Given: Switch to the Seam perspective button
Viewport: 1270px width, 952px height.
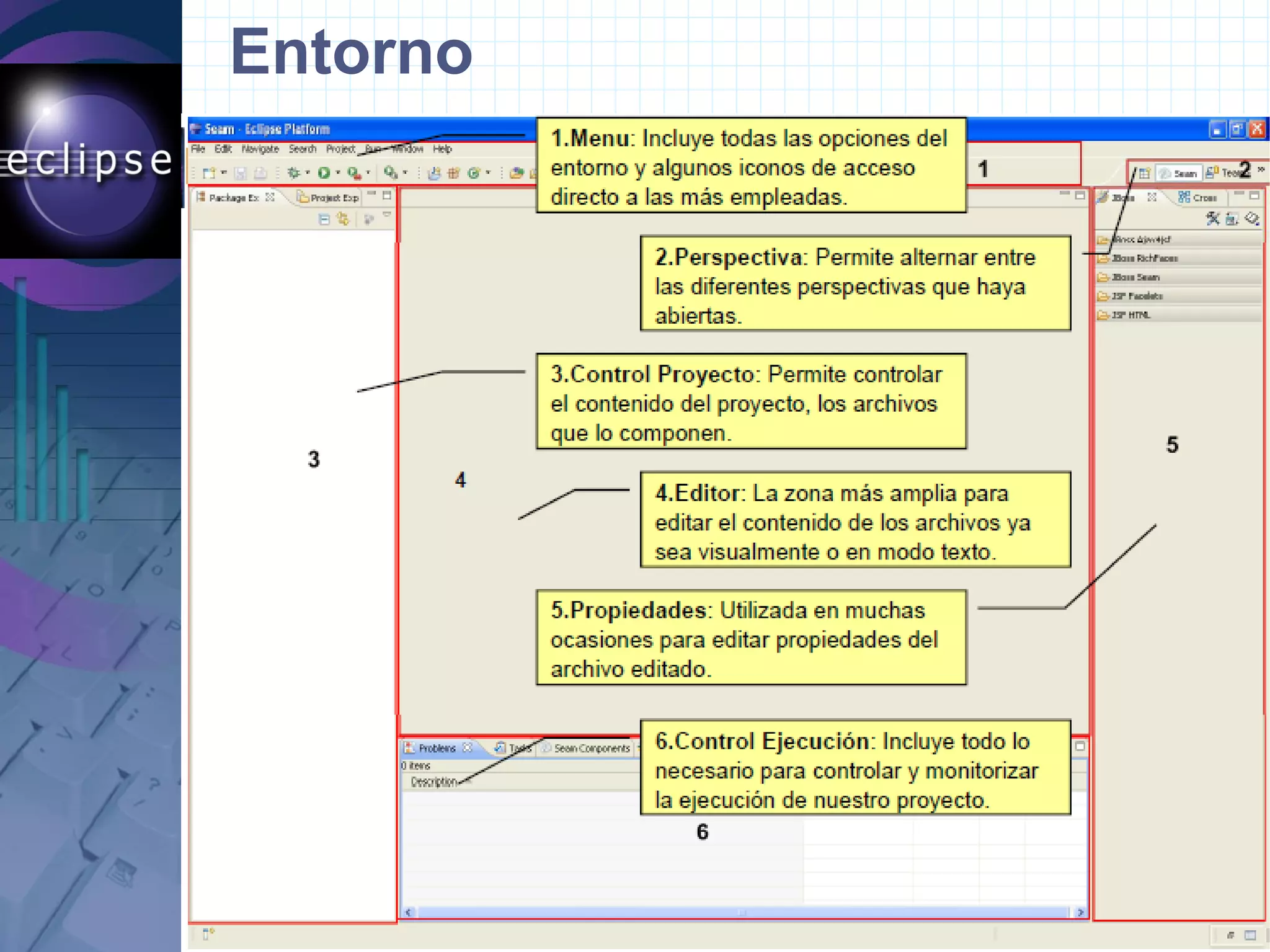Looking at the screenshot, I should tap(1179, 173).
